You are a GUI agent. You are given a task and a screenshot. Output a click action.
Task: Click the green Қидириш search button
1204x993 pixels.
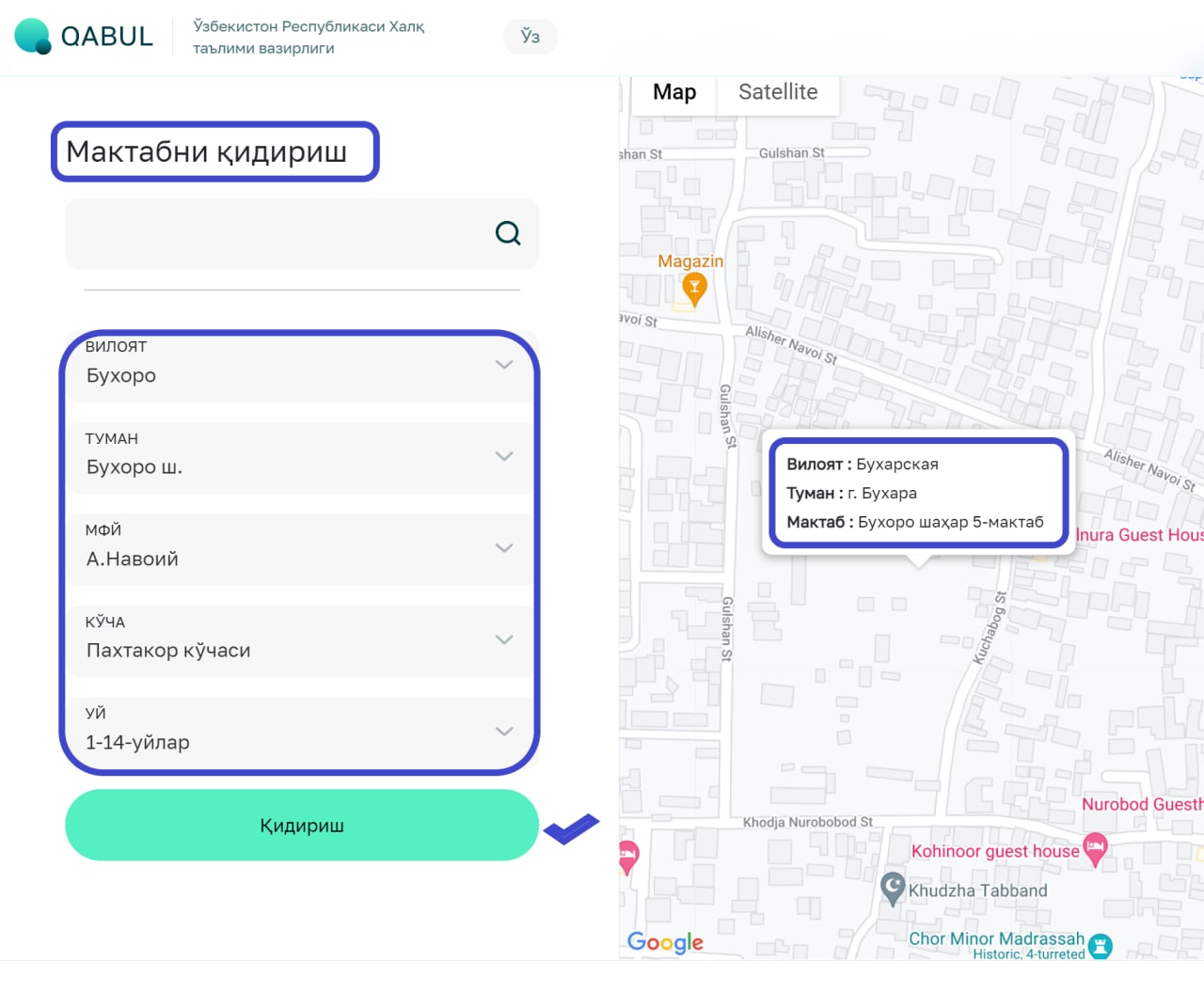tap(302, 825)
